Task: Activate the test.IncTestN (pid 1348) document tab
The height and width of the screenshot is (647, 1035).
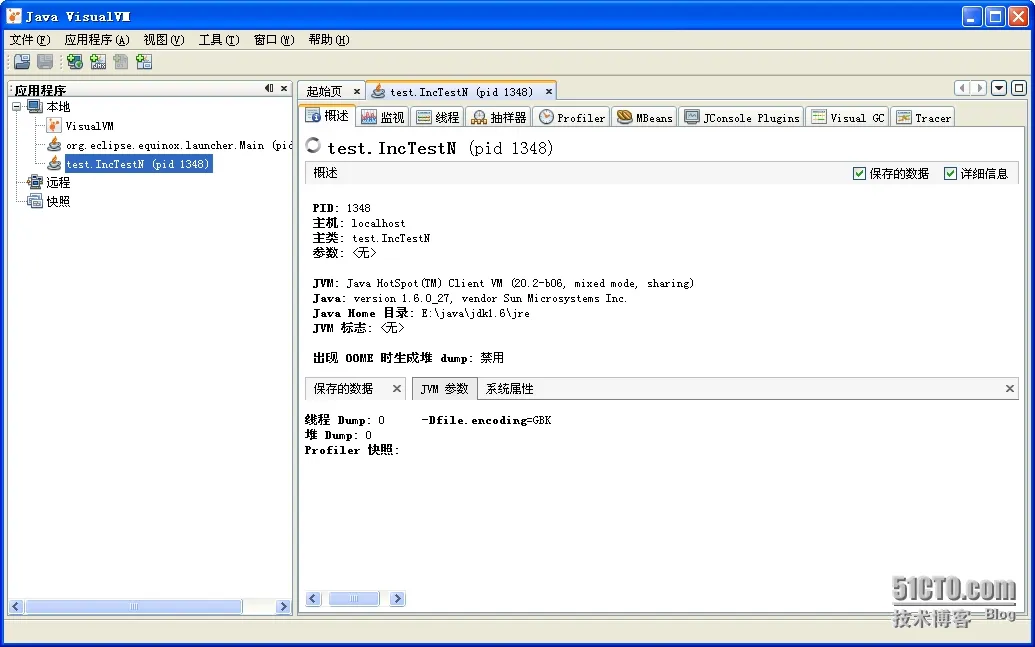Action: (461, 92)
